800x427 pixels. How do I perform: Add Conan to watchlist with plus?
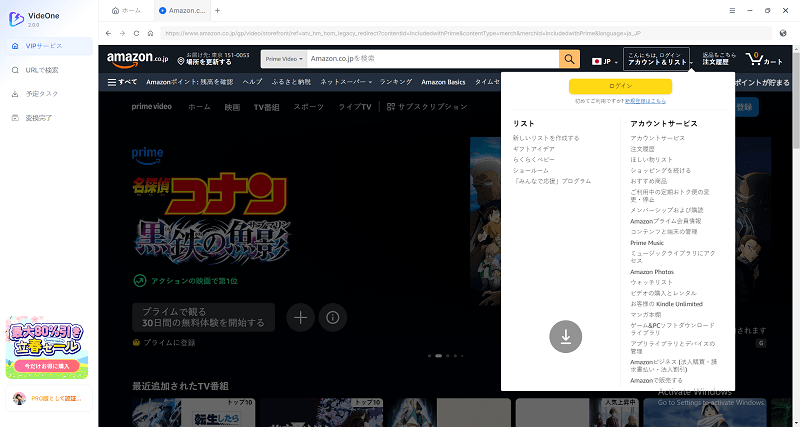301,318
